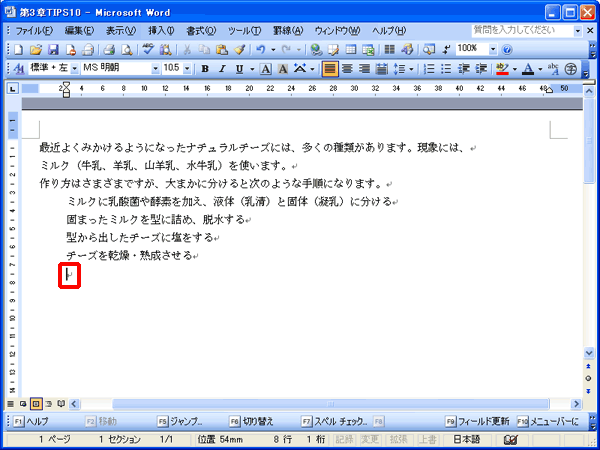
Task: Insert enclosed character icon
Action: pyautogui.click(x=571, y=69)
